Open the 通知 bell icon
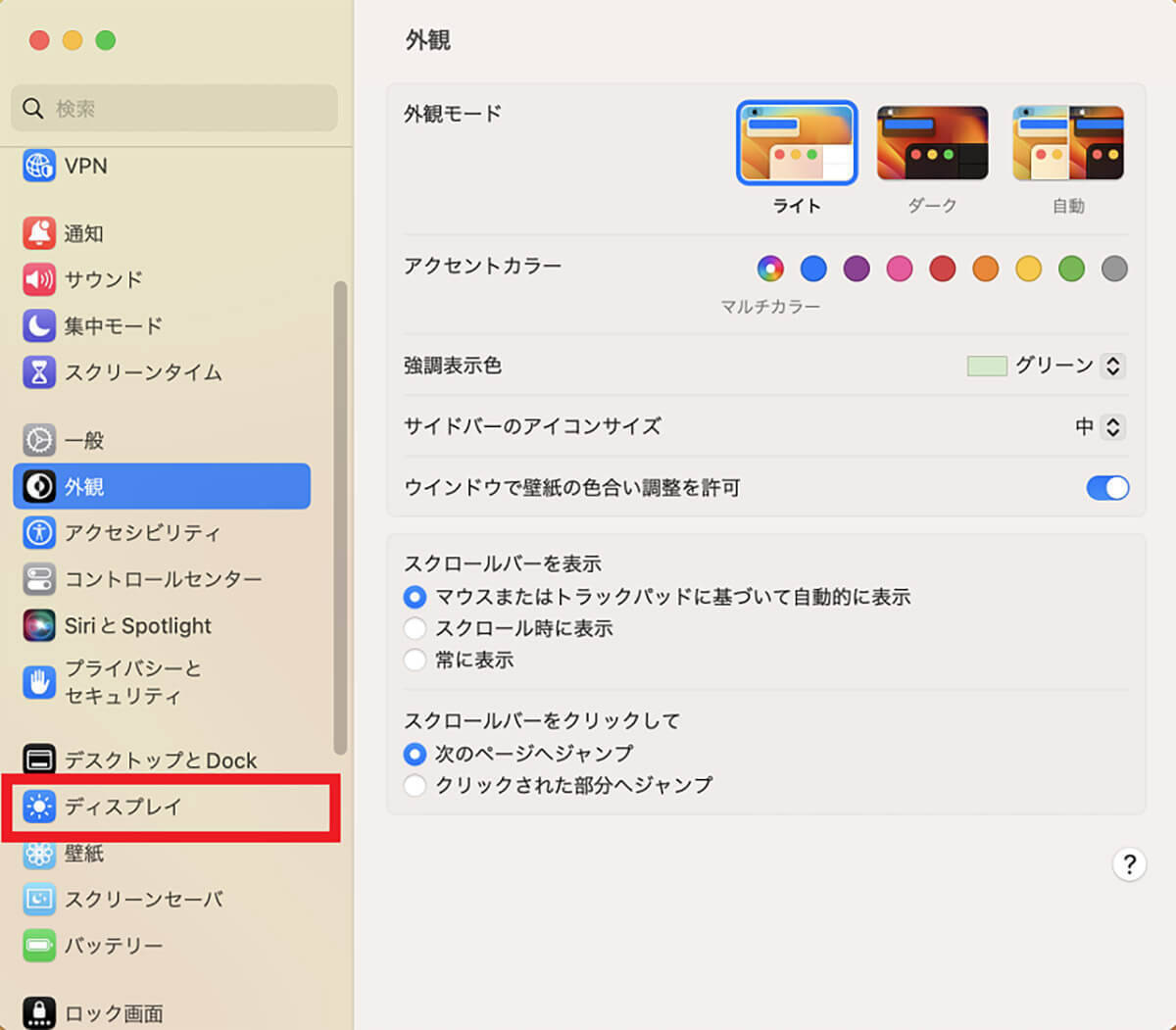The width and height of the screenshot is (1176, 1030). point(39,233)
